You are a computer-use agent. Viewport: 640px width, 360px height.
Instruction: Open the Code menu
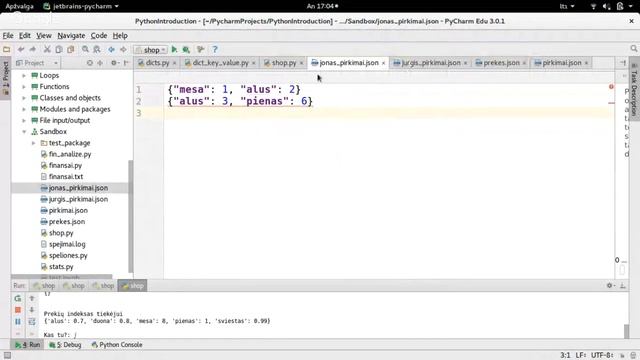coord(99,36)
